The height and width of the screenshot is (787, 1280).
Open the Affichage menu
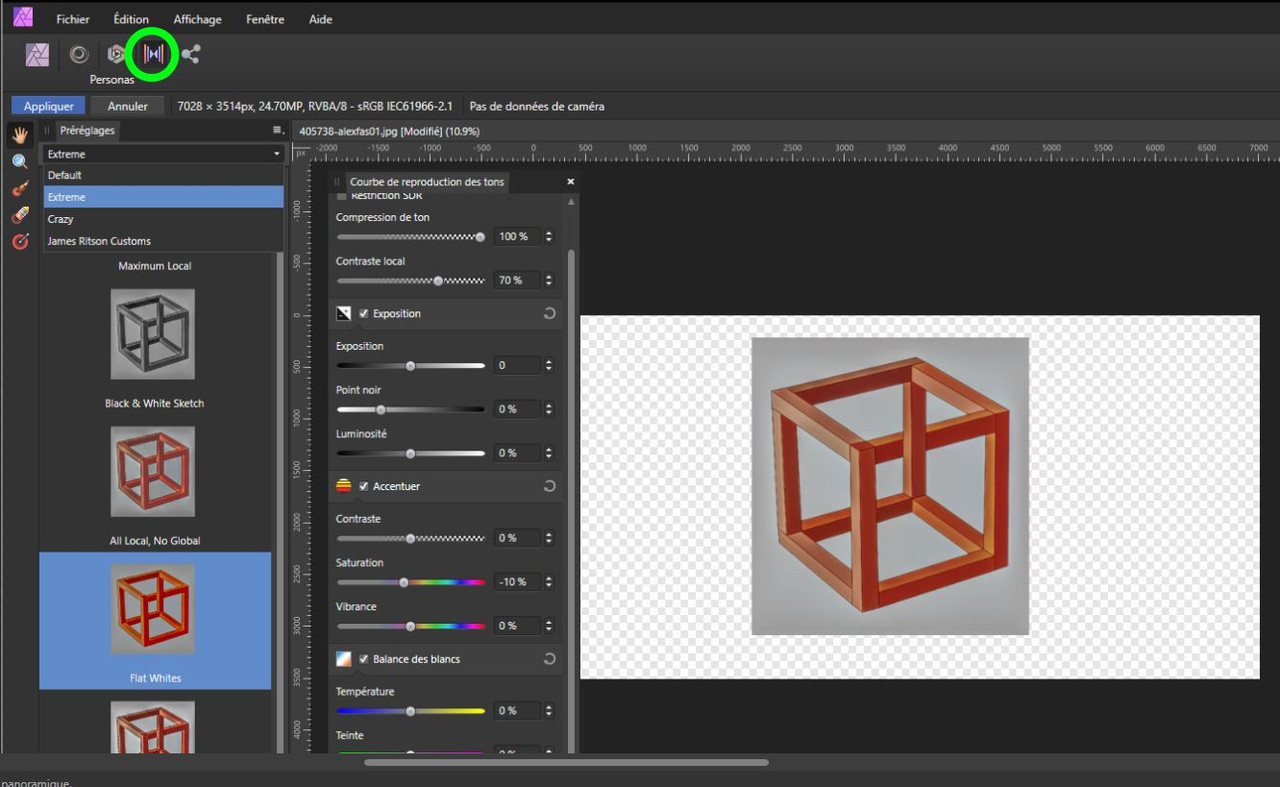tap(197, 19)
